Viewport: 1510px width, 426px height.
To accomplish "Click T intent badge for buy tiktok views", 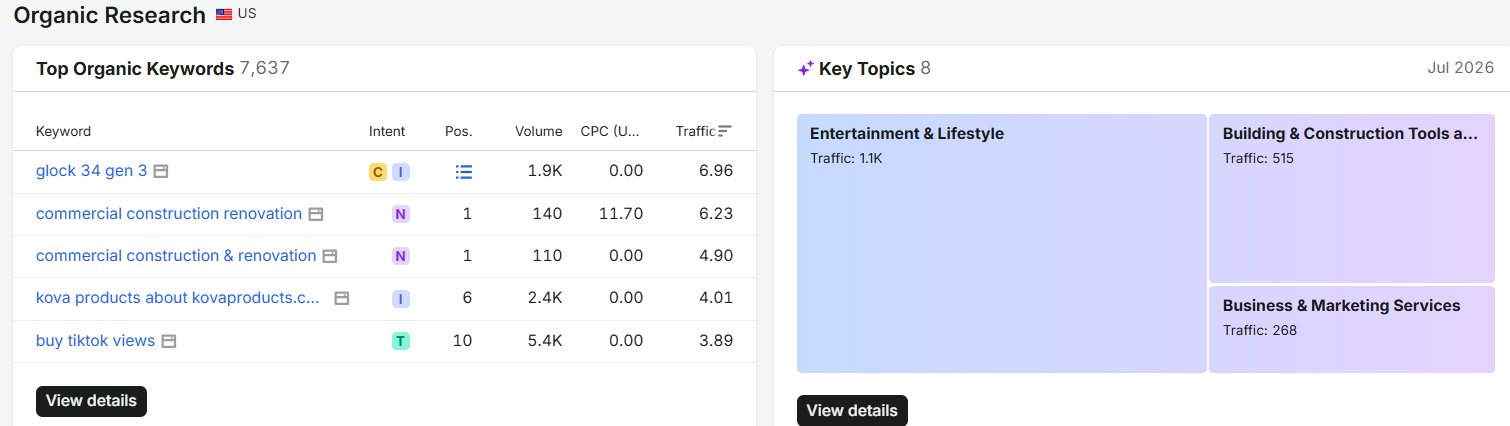I will click(x=401, y=341).
